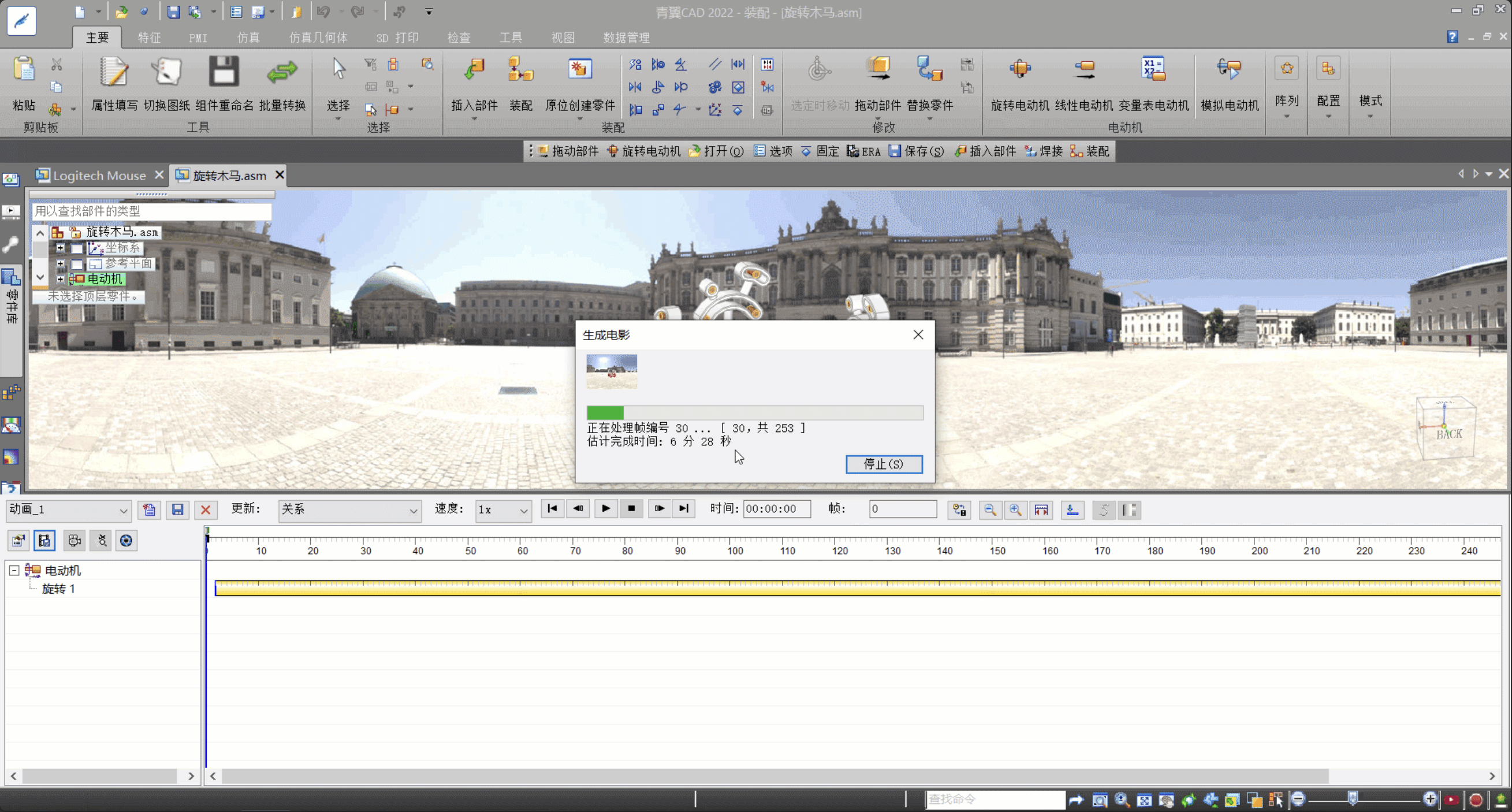The height and width of the screenshot is (812, 1512).
Task: Click the record icon in the status bar
Action: coord(1476,799)
